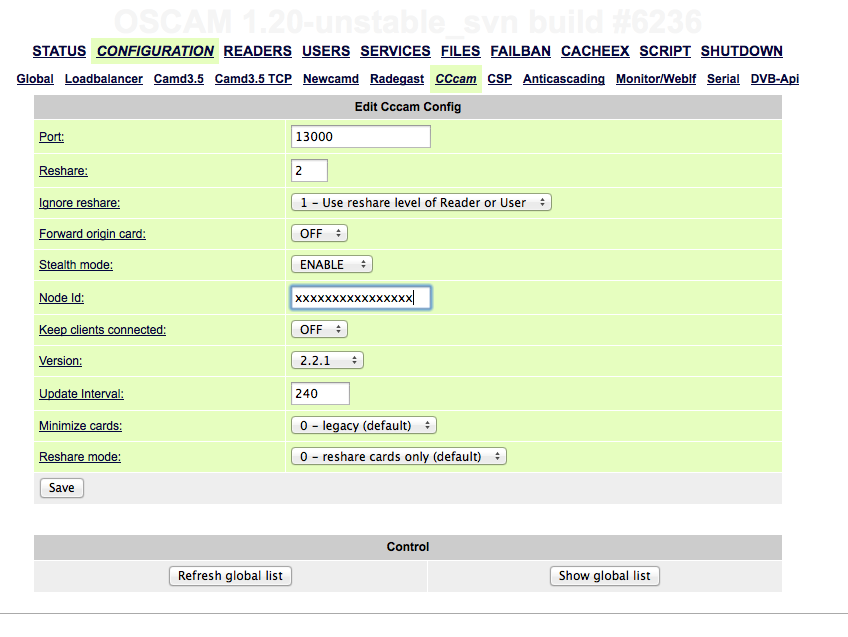This screenshot has width=848, height=637.
Task: Switch to the Newcamd config tab
Action: click(331, 79)
